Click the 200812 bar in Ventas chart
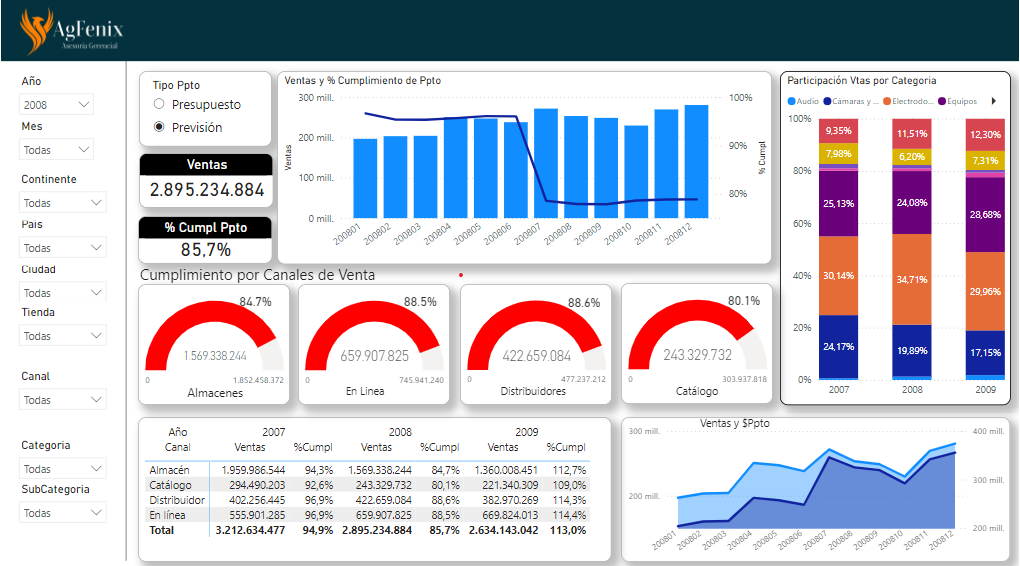Screen dimensions: 1020x566 [696, 161]
